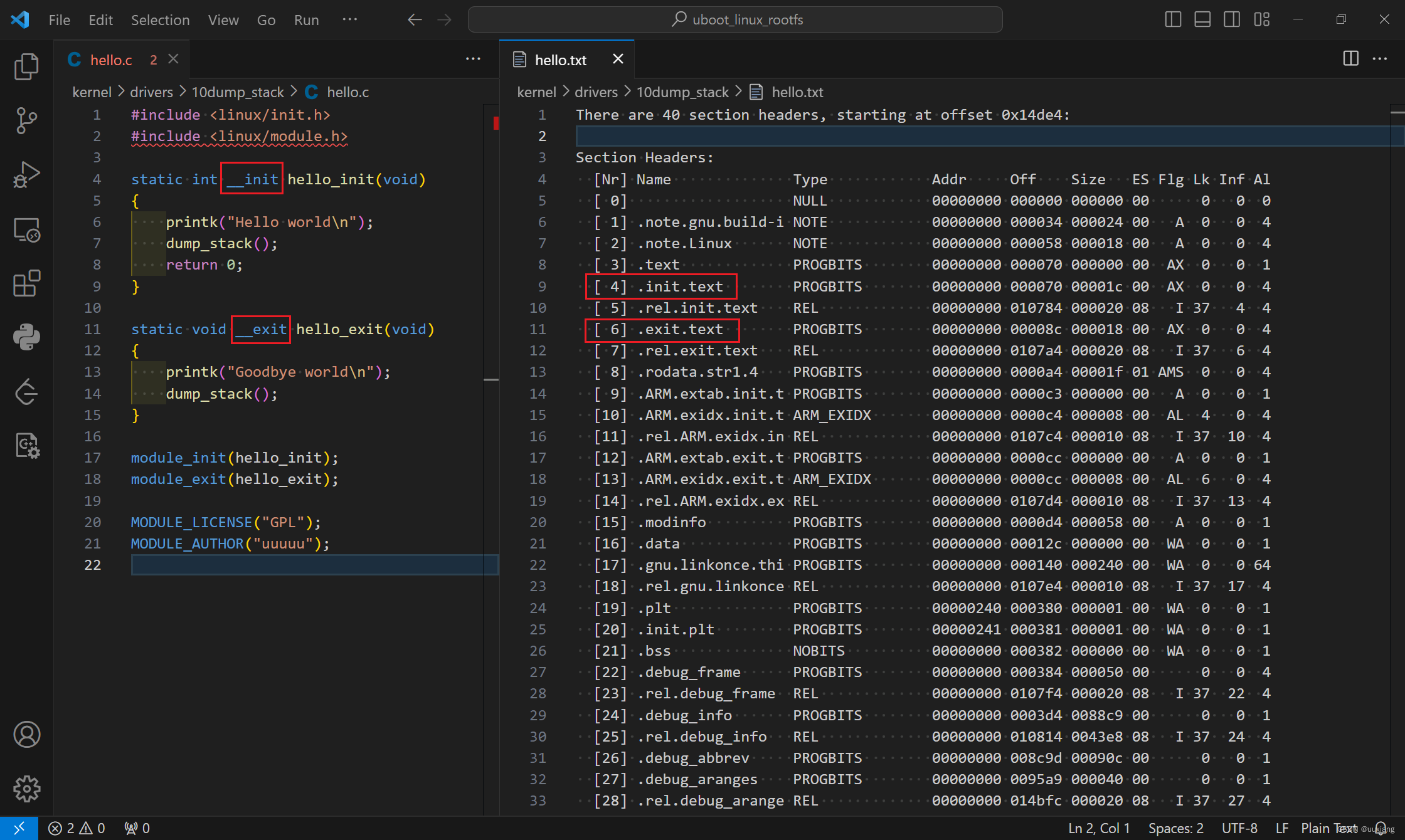Open the Accounts menu icon
Screen dimensions: 1405x840
pyautogui.click(x=26, y=735)
